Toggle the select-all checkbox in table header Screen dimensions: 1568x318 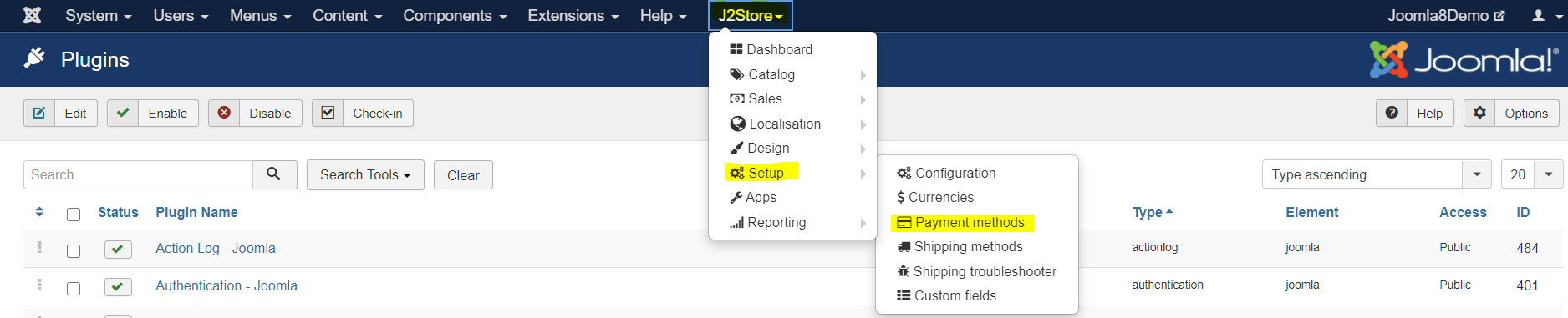click(x=74, y=215)
